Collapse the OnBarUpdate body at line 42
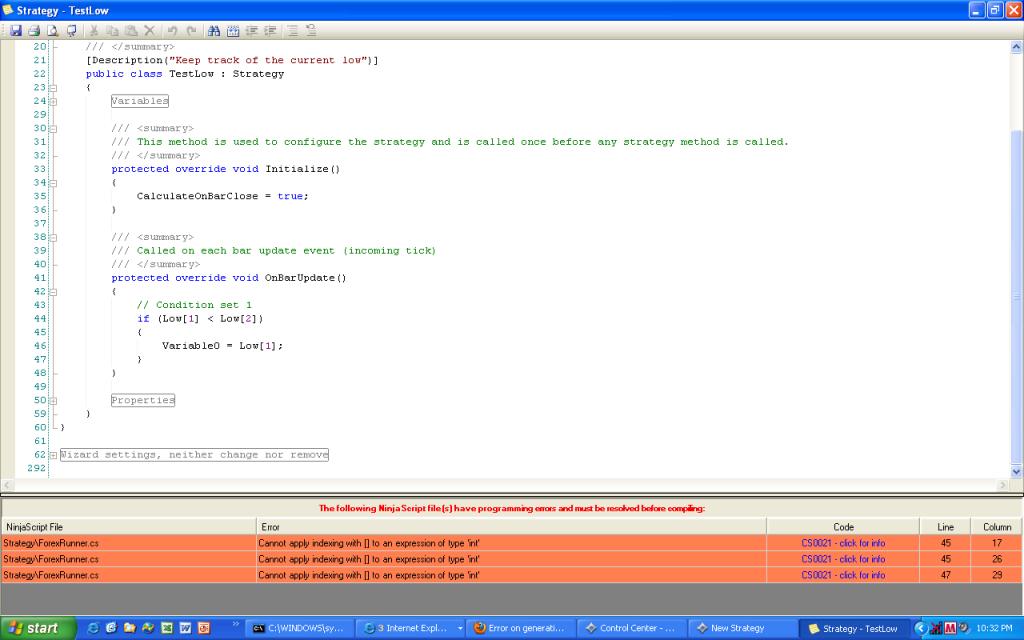 [54, 292]
